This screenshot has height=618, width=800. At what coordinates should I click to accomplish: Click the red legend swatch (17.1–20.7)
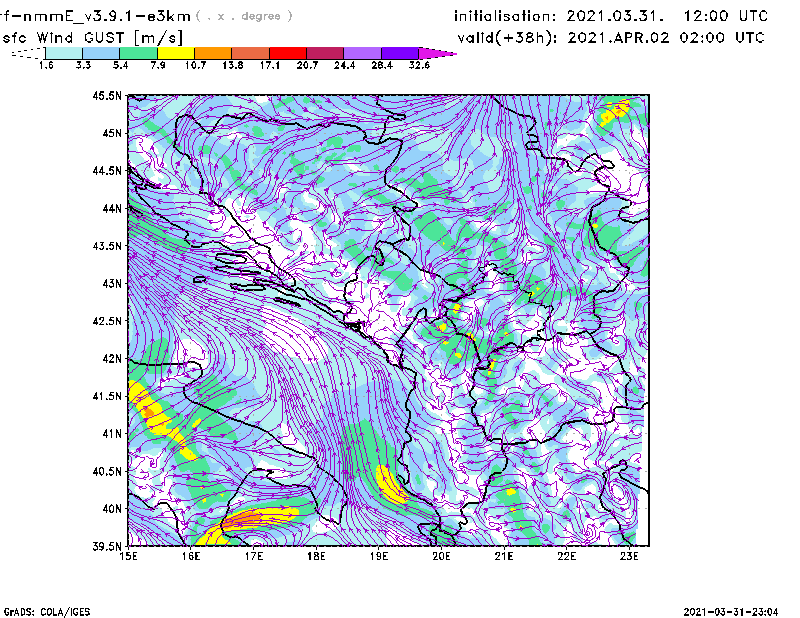(288, 53)
